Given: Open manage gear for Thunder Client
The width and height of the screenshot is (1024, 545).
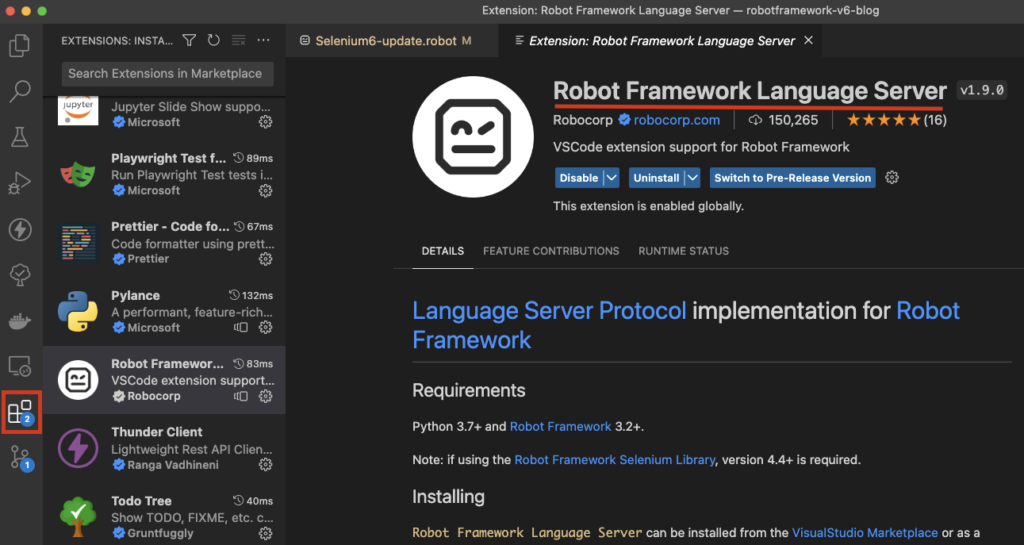Looking at the screenshot, I should coord(265,465).
